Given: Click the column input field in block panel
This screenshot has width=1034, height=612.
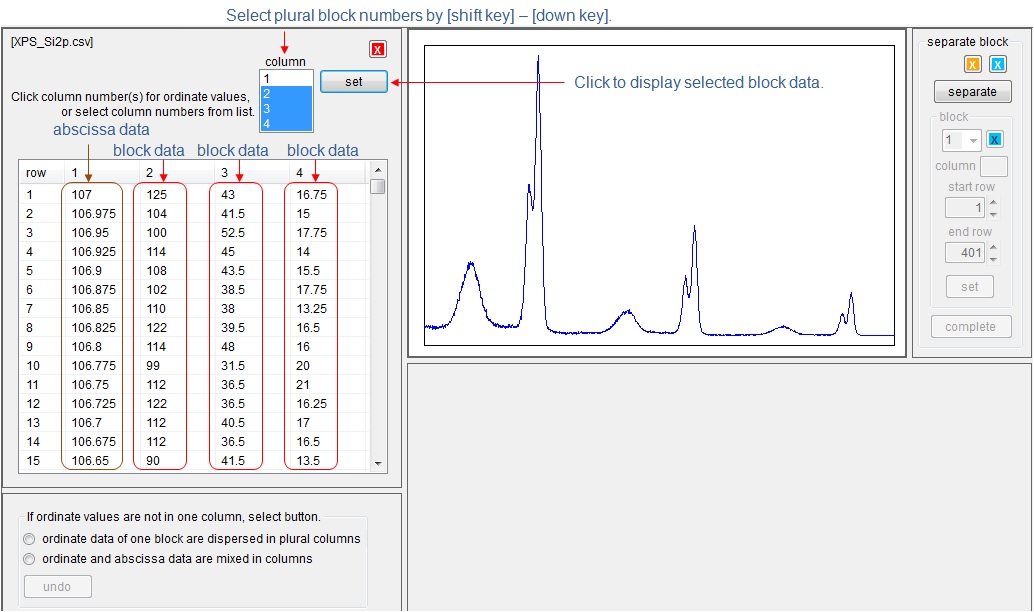Looking at the screenshot, I should pos(993,167).
